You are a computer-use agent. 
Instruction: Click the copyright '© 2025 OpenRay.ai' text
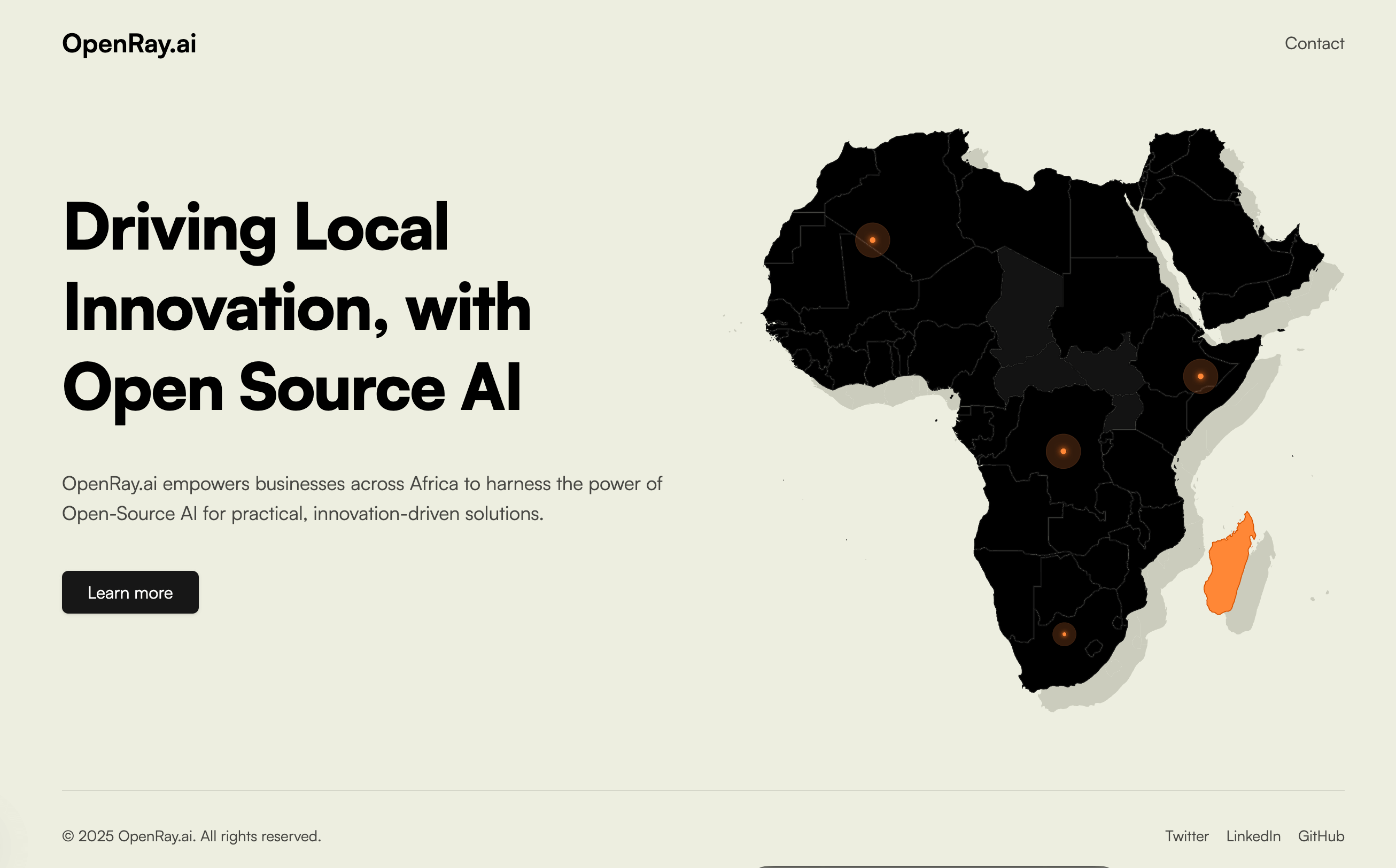pos(192,836)
